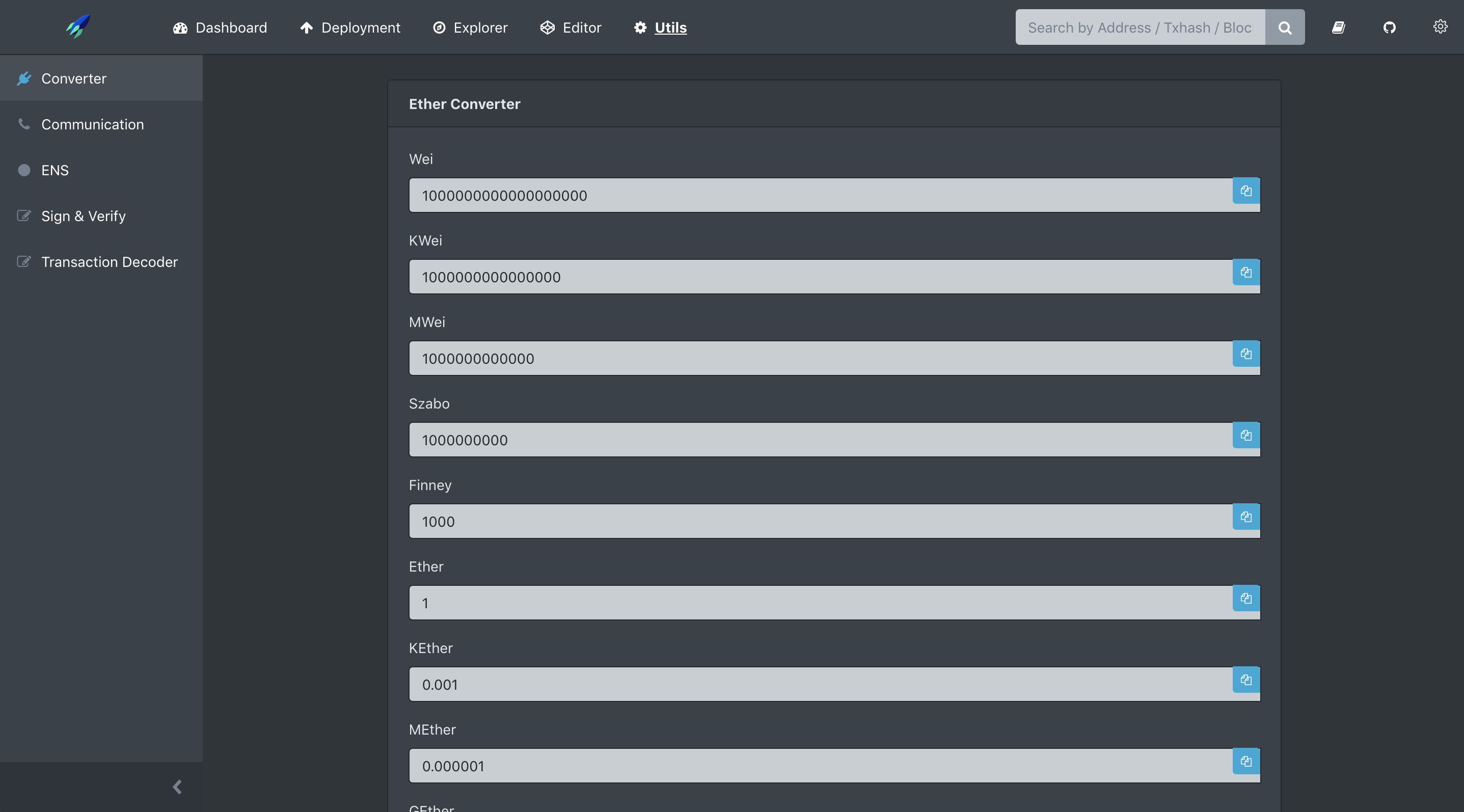The image size is (1464, 812).
Task: Copy the Wei value
Action: [1246, 191]
